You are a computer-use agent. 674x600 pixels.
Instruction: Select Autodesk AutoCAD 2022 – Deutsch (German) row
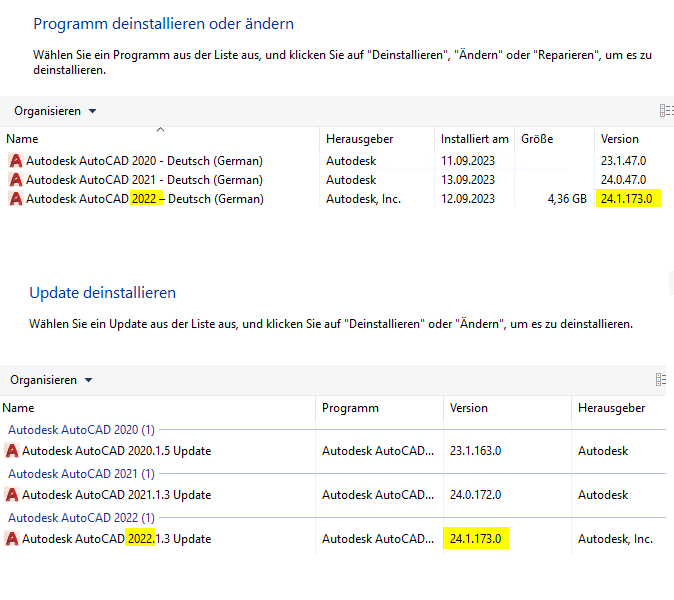coord(145,199)
